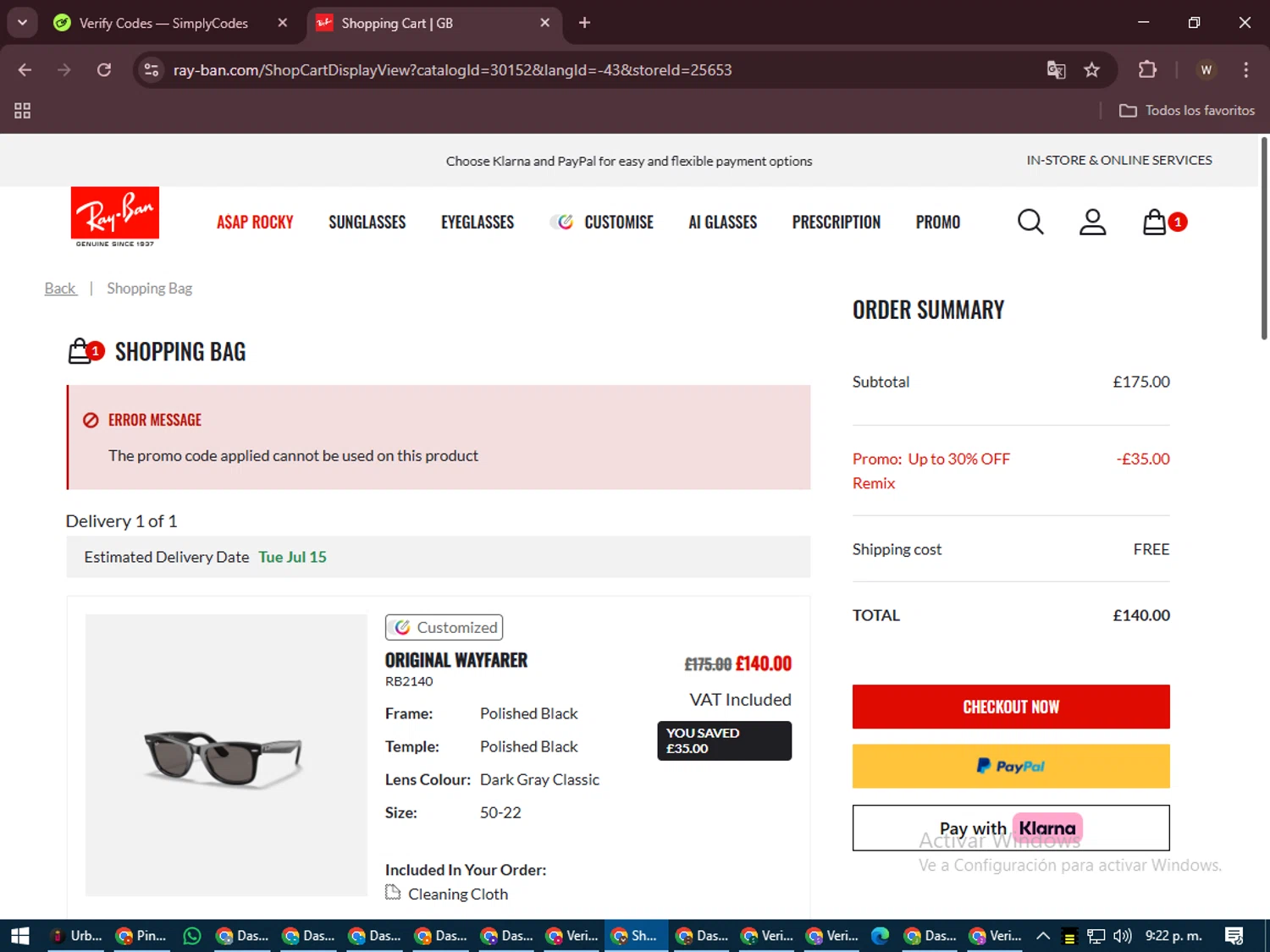Click the translate page icon
Image resolution: width=1270 pixels, height=952 pixels.
1056,69
